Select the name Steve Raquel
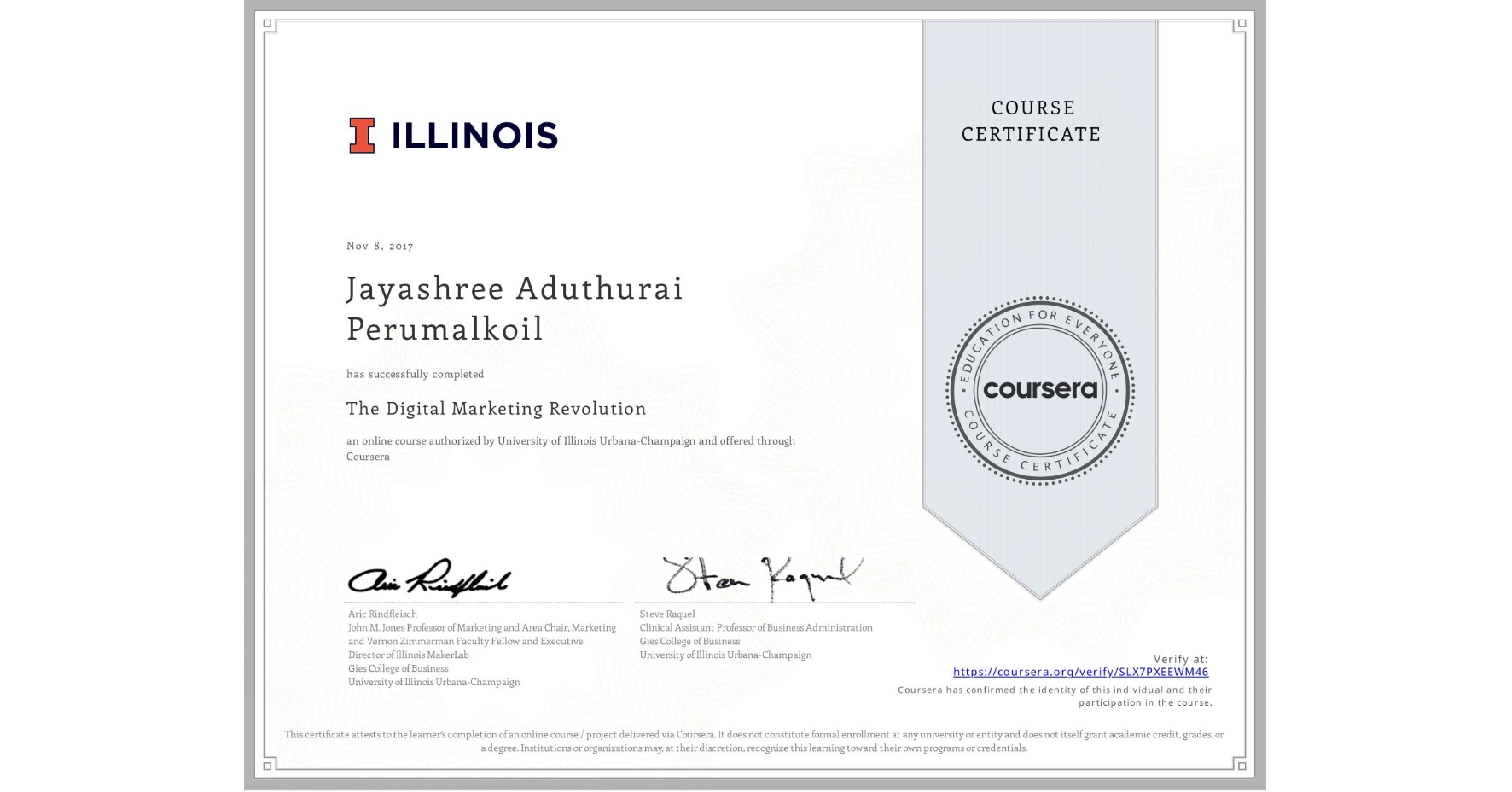This screenshot has height=792, width=1512. (667, 614)
